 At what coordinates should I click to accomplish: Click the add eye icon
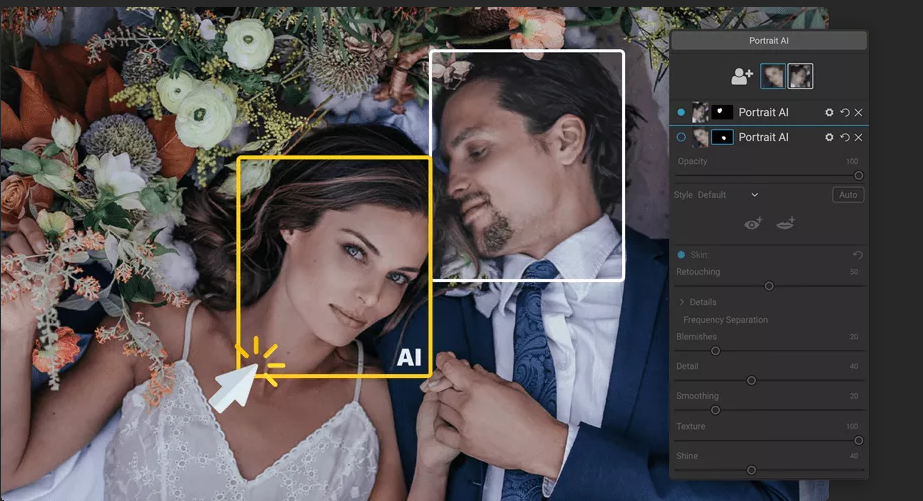(753, 224)
